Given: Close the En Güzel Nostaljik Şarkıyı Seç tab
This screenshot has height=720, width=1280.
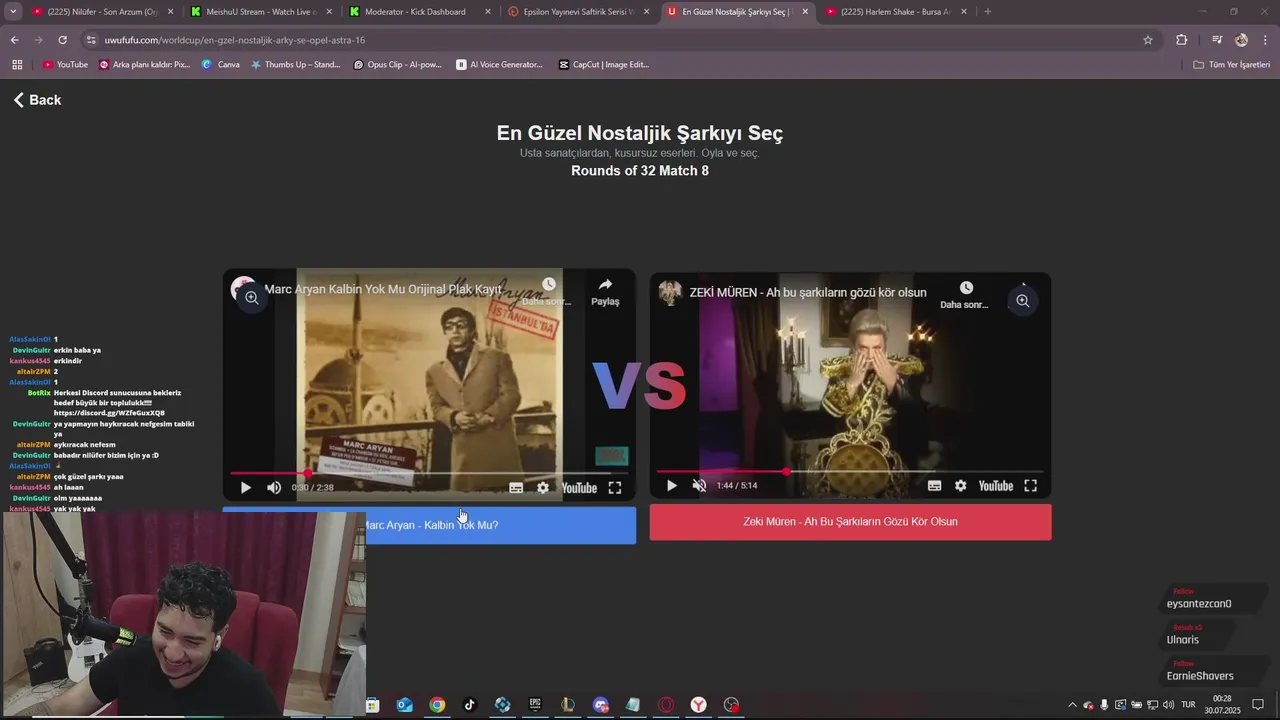Looking at the screenshot, I should (805, 12).
